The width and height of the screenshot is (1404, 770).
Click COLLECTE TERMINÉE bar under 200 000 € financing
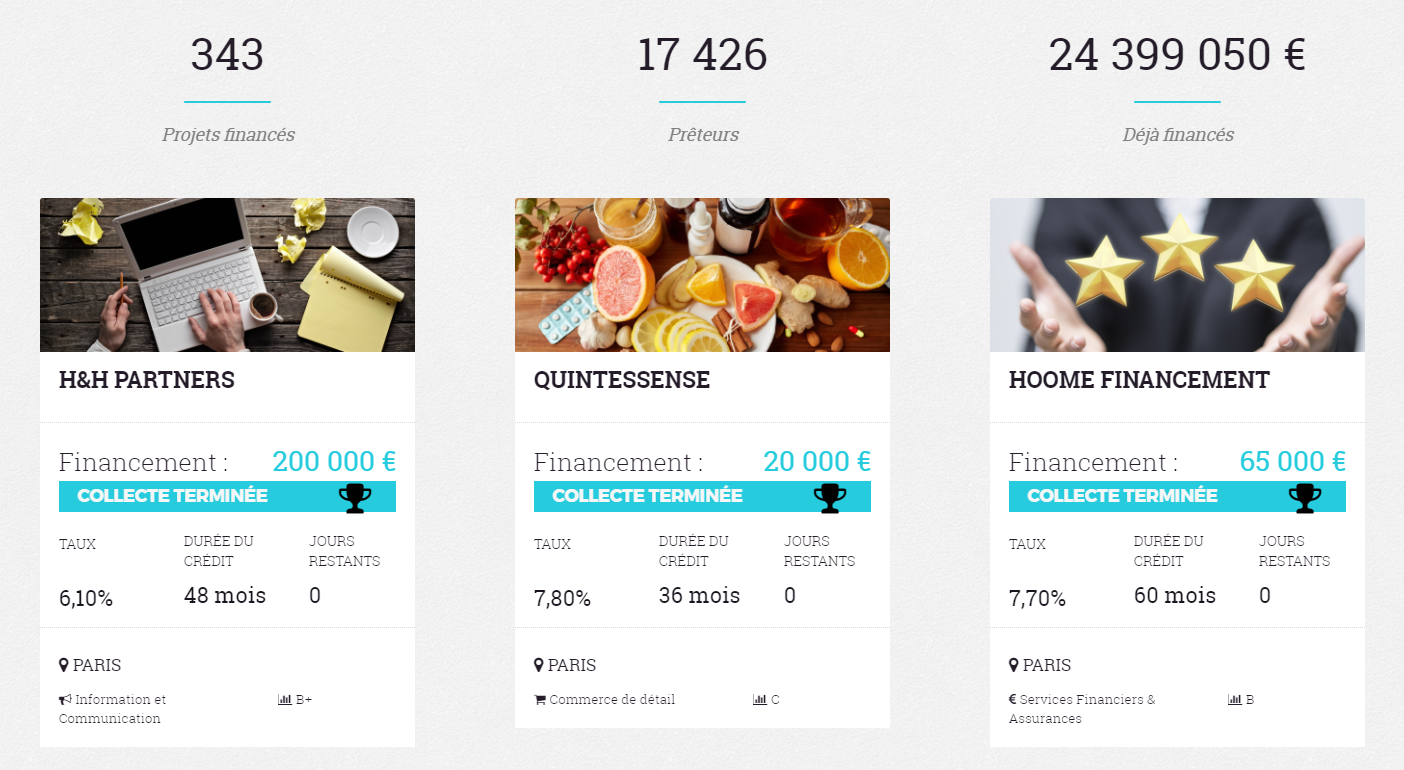[227, 496]
